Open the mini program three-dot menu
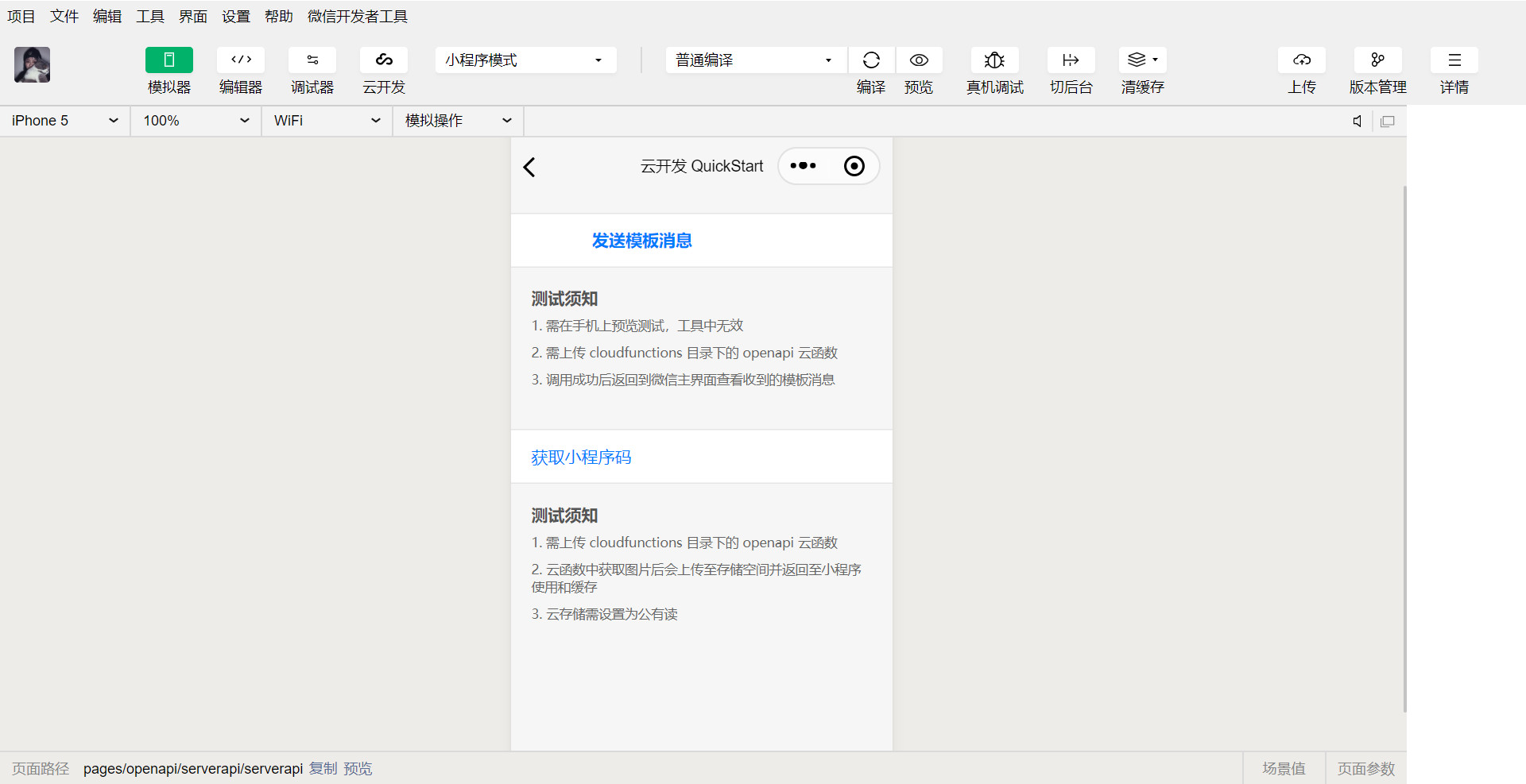Viewport: 1526px width, 784px height. [804, 166]
